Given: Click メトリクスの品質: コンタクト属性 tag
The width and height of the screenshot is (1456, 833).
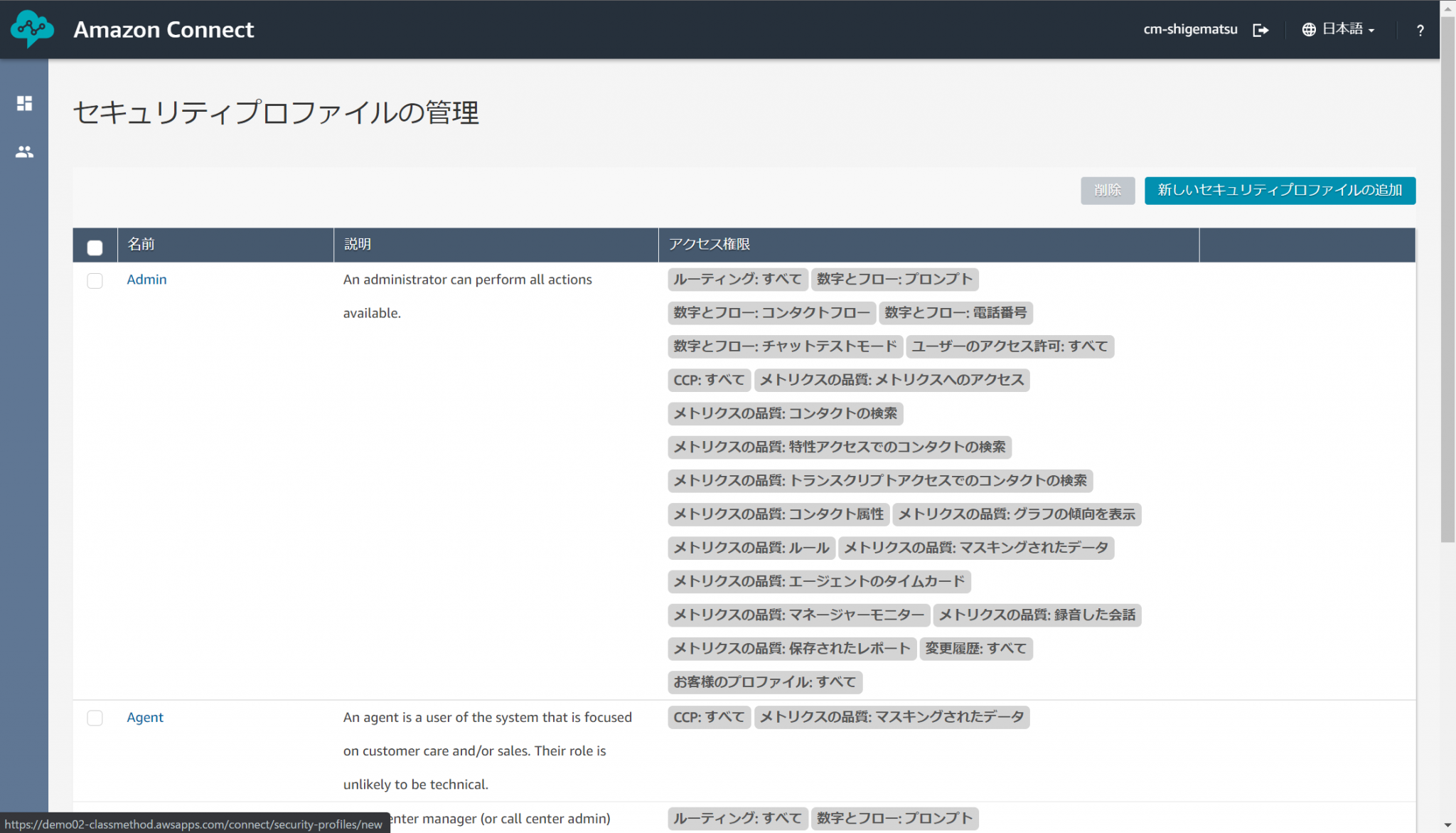Looking at the screenshot, I should [778, 514].
